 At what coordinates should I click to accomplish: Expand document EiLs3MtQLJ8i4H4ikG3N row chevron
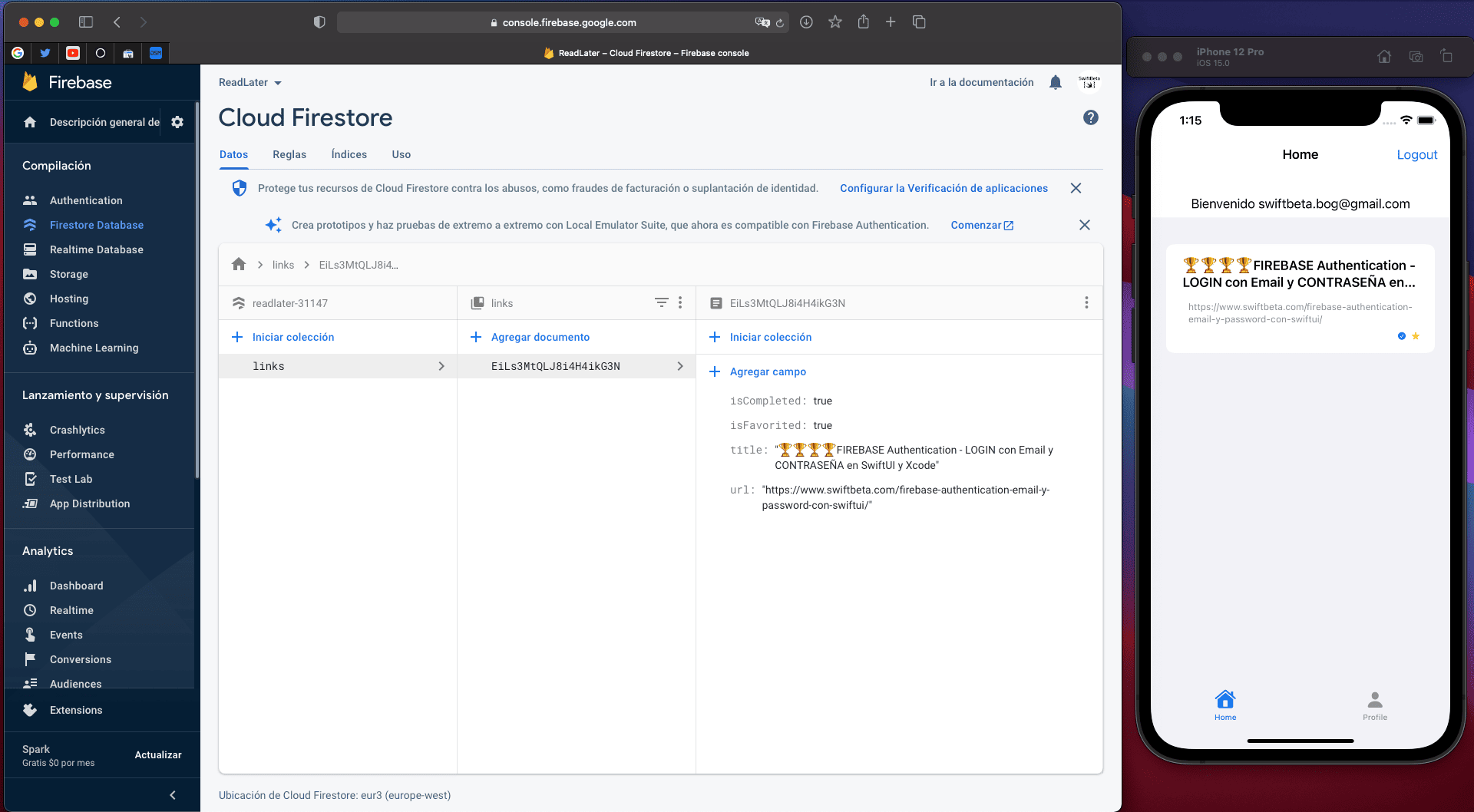pos(680,366)
